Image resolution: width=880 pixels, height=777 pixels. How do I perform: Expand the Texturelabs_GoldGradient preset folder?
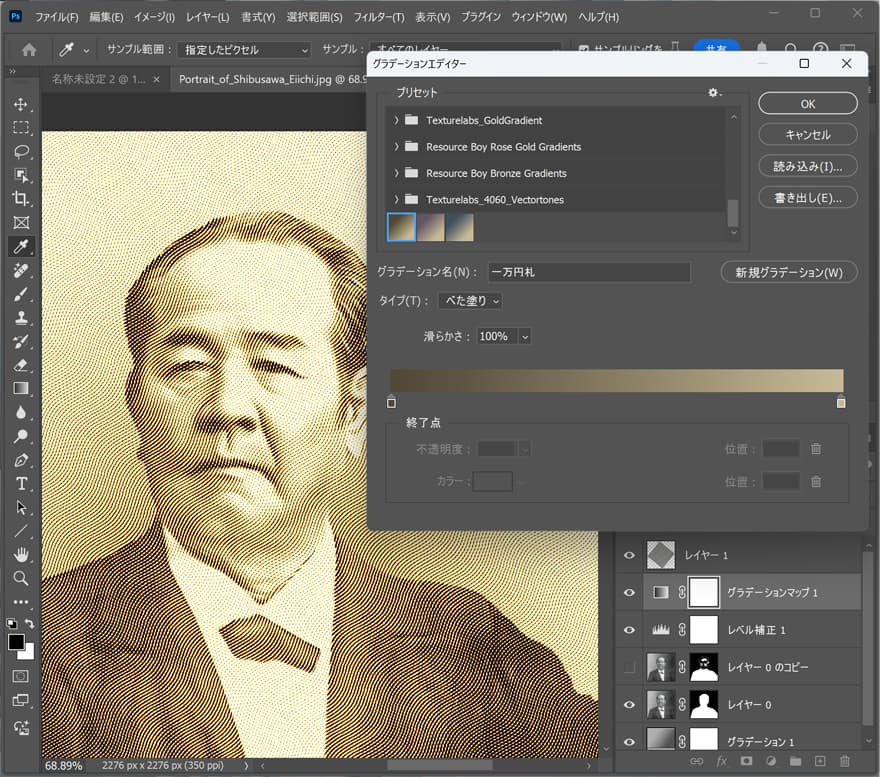pos(396,120)
